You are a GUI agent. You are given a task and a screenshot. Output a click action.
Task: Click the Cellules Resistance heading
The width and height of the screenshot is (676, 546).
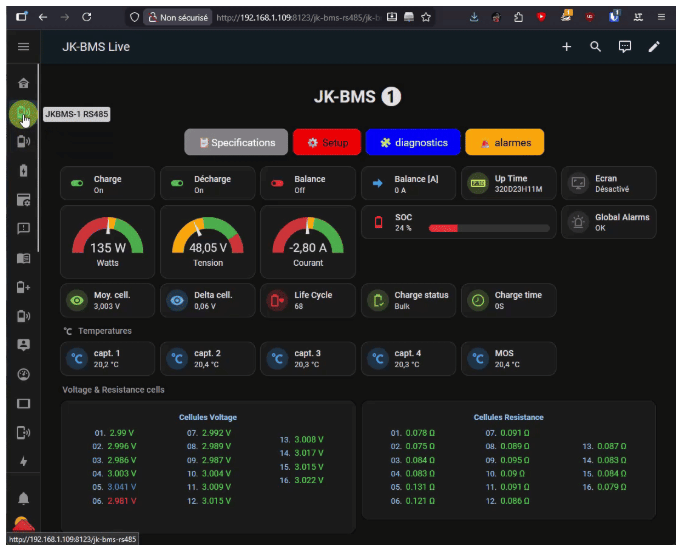pyautogui.click(x=508, y=417)
